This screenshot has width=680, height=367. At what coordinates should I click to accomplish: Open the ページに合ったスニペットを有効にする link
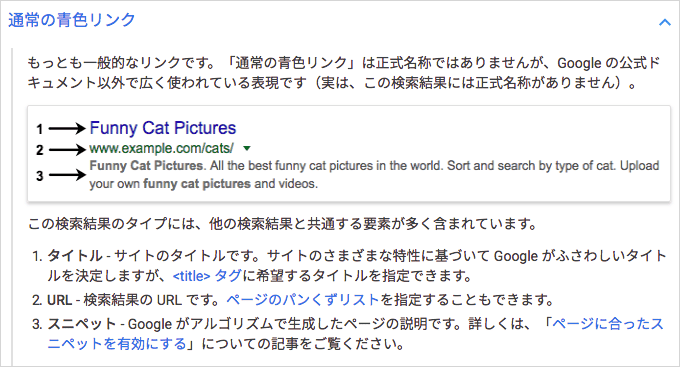coord(356,334)
